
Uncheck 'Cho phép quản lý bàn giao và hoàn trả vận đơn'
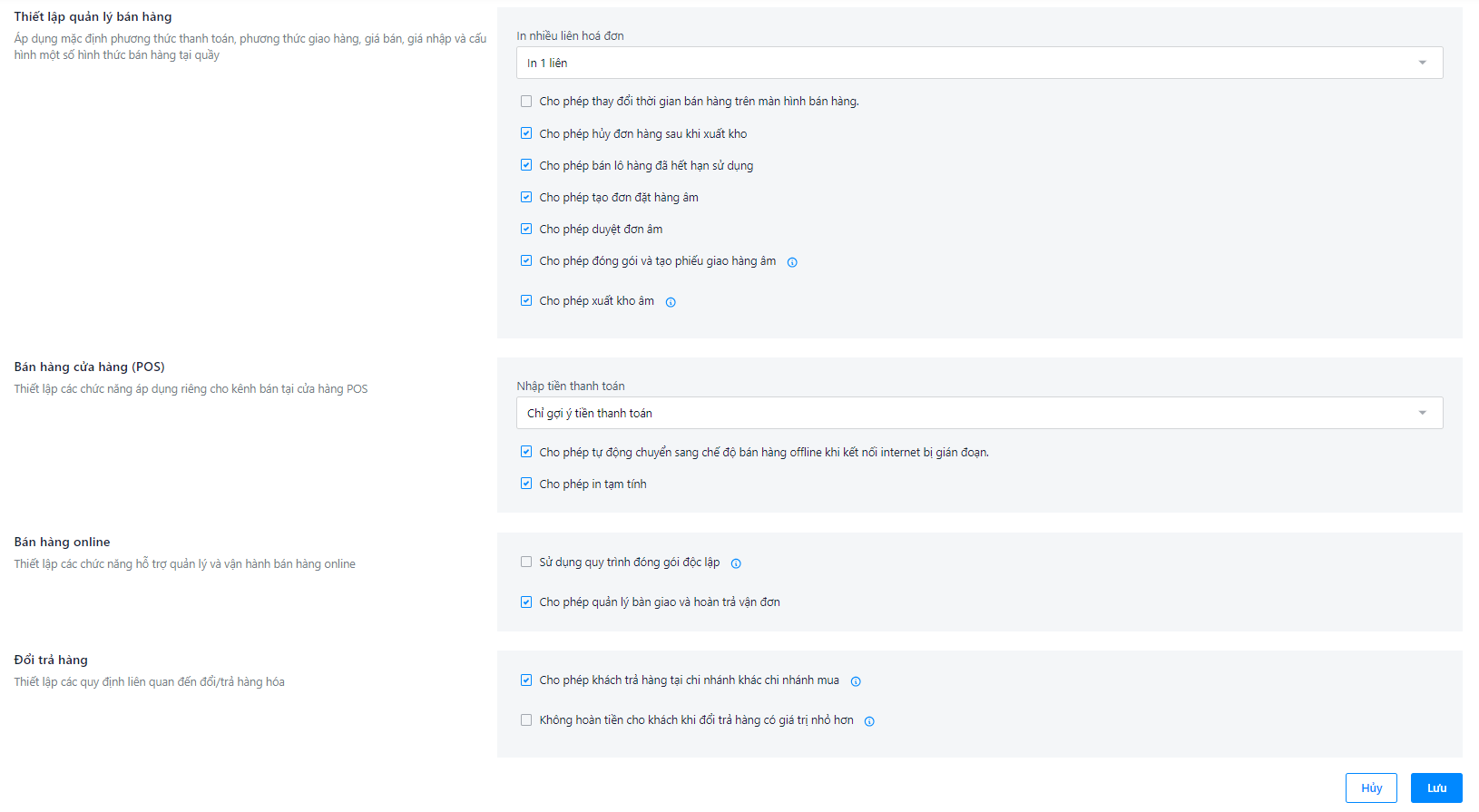[x=526, y=602]
